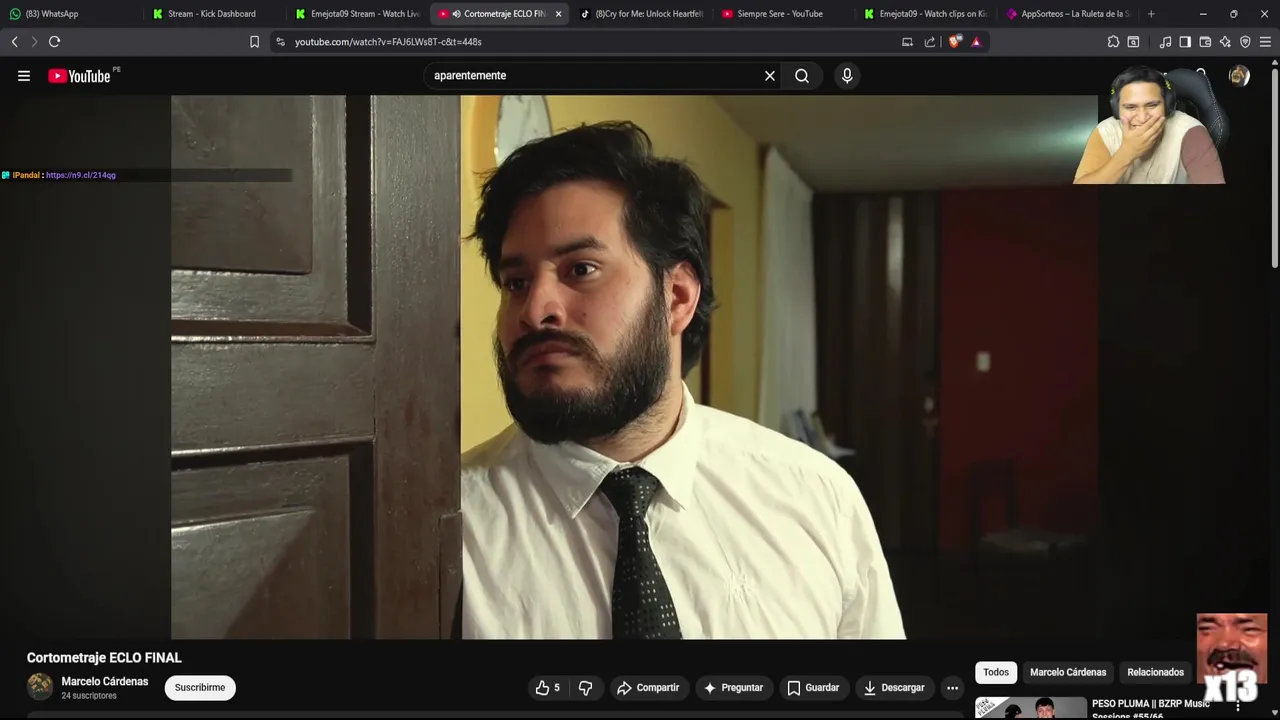Close the Cortometraje ECLO FINAL tab
Screen dimensions: 1280x720
[x=558, y=14]
